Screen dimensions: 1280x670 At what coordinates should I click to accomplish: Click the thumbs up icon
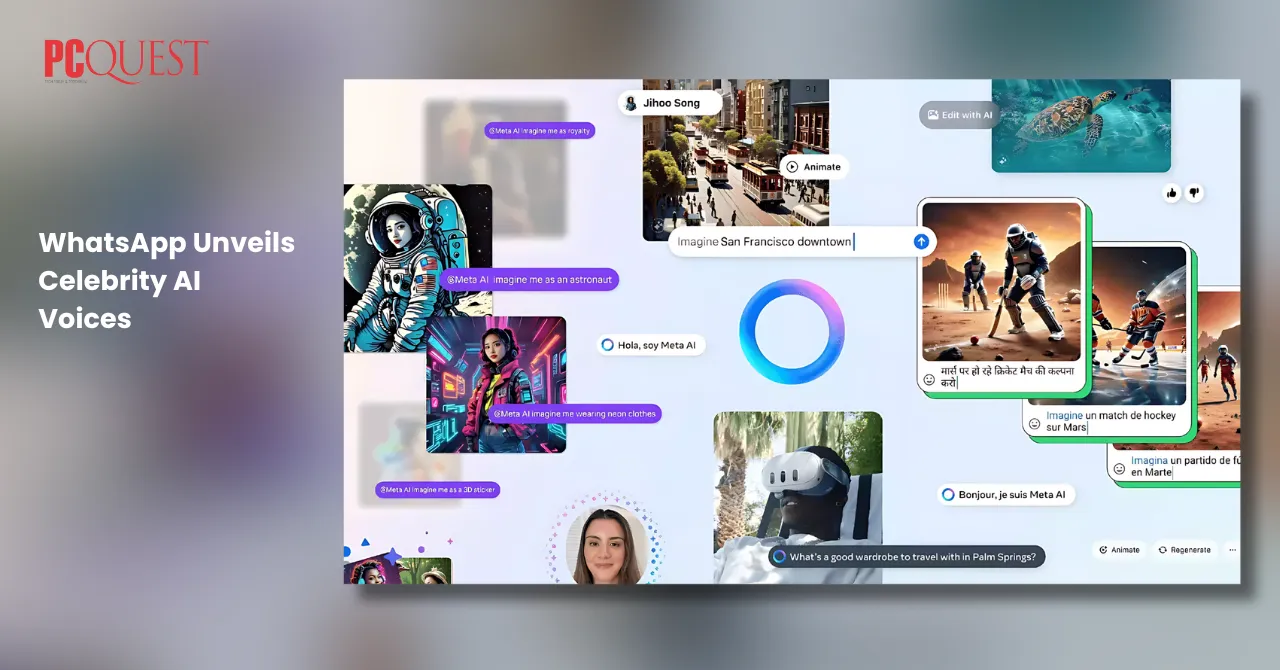pos(1172,193)
